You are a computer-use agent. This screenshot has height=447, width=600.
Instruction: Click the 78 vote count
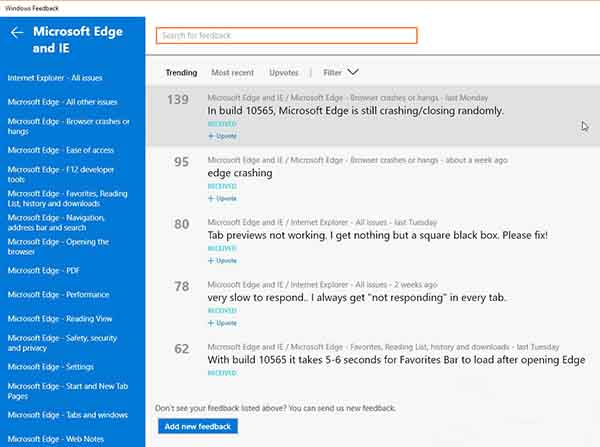(181, 287)
